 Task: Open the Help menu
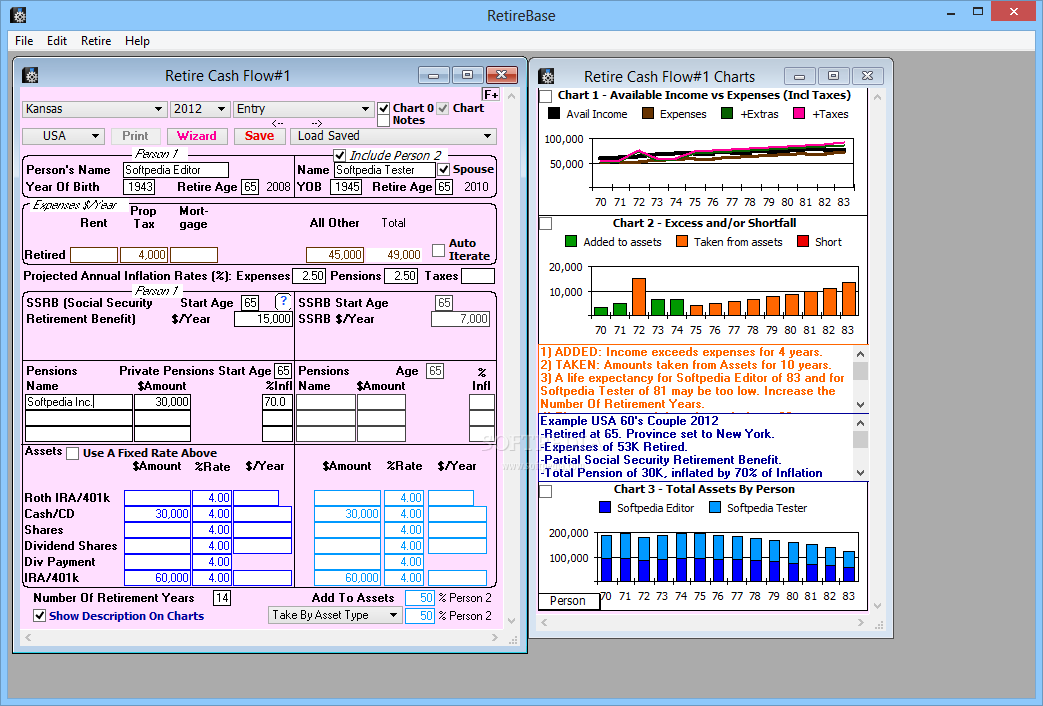[137, 41]
